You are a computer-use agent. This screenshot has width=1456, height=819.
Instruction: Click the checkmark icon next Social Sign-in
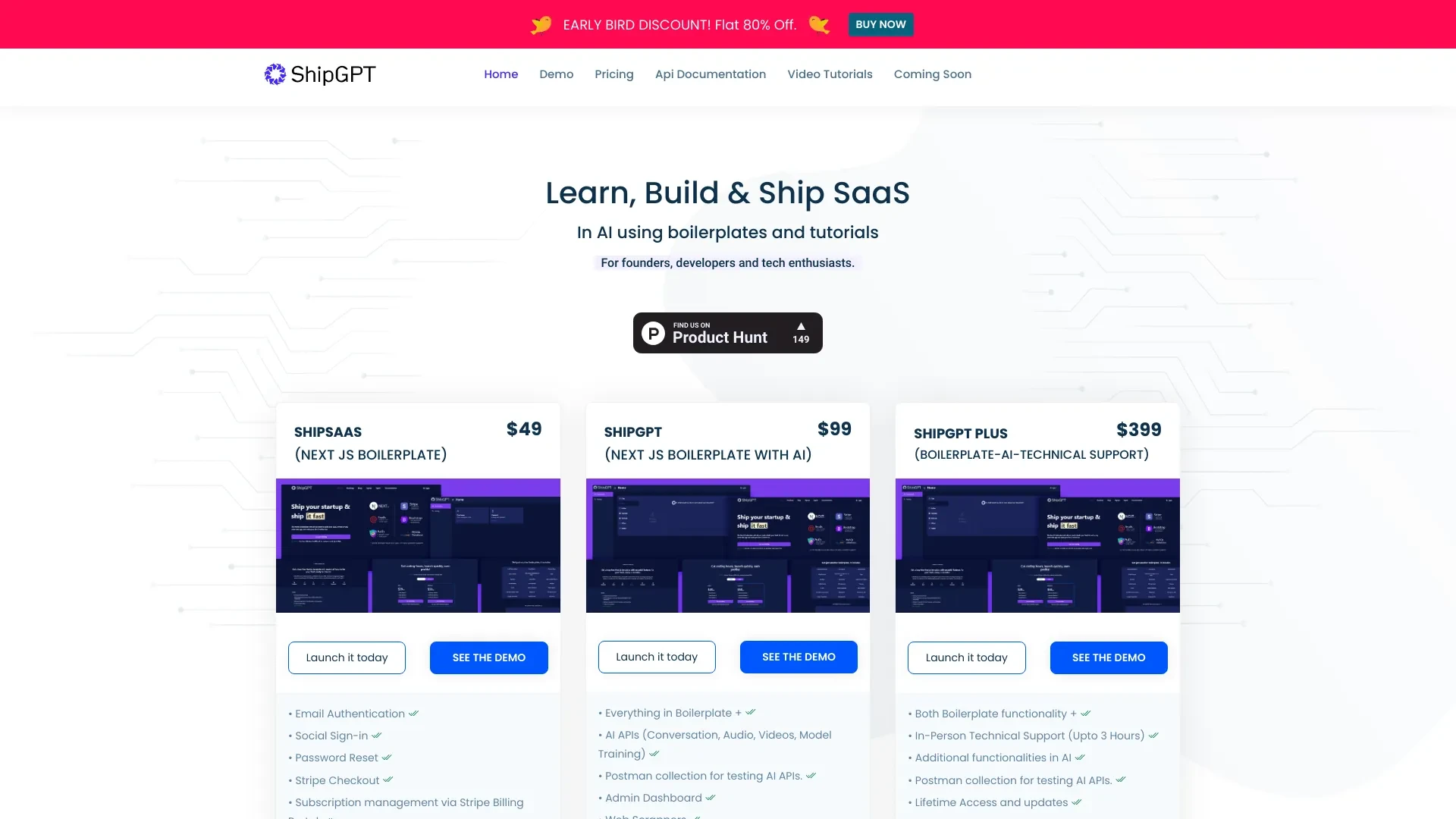(378, 736)
